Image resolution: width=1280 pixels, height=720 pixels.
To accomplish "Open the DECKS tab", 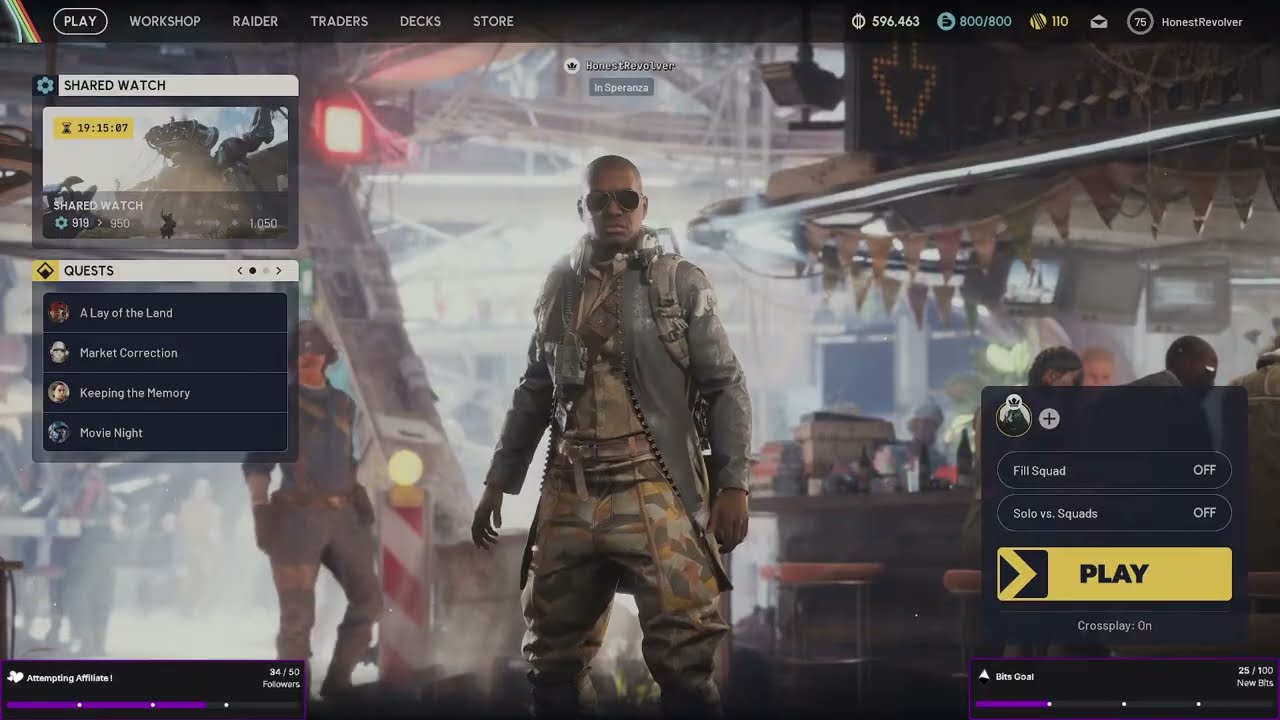I will [420, 21].
